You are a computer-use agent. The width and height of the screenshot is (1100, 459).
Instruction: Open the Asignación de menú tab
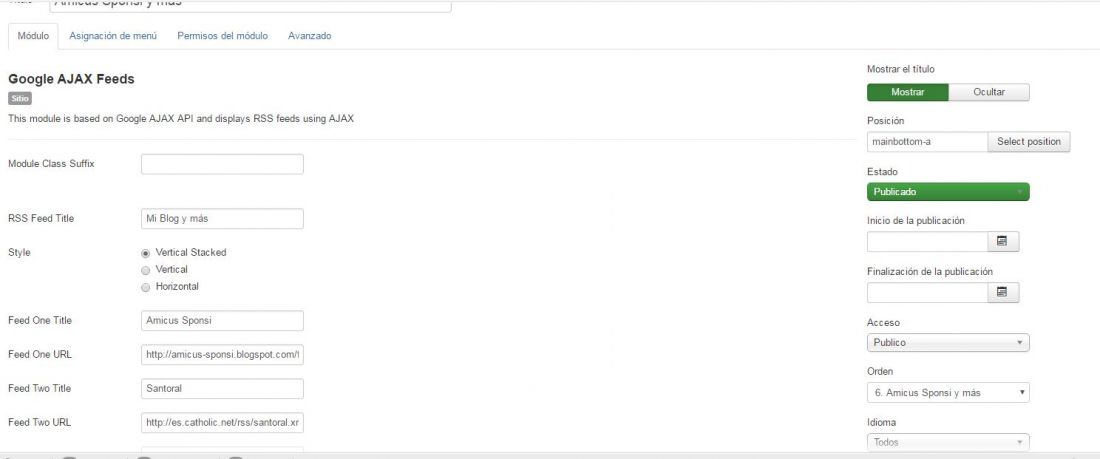coord(113,36)
